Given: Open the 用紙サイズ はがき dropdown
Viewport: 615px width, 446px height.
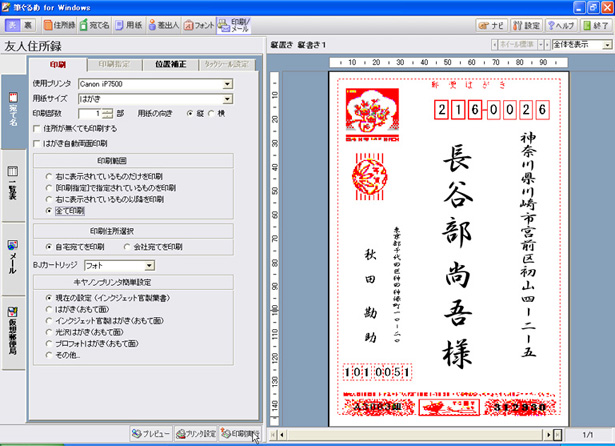Looking at the screenshot, I should tap(228, 98).
